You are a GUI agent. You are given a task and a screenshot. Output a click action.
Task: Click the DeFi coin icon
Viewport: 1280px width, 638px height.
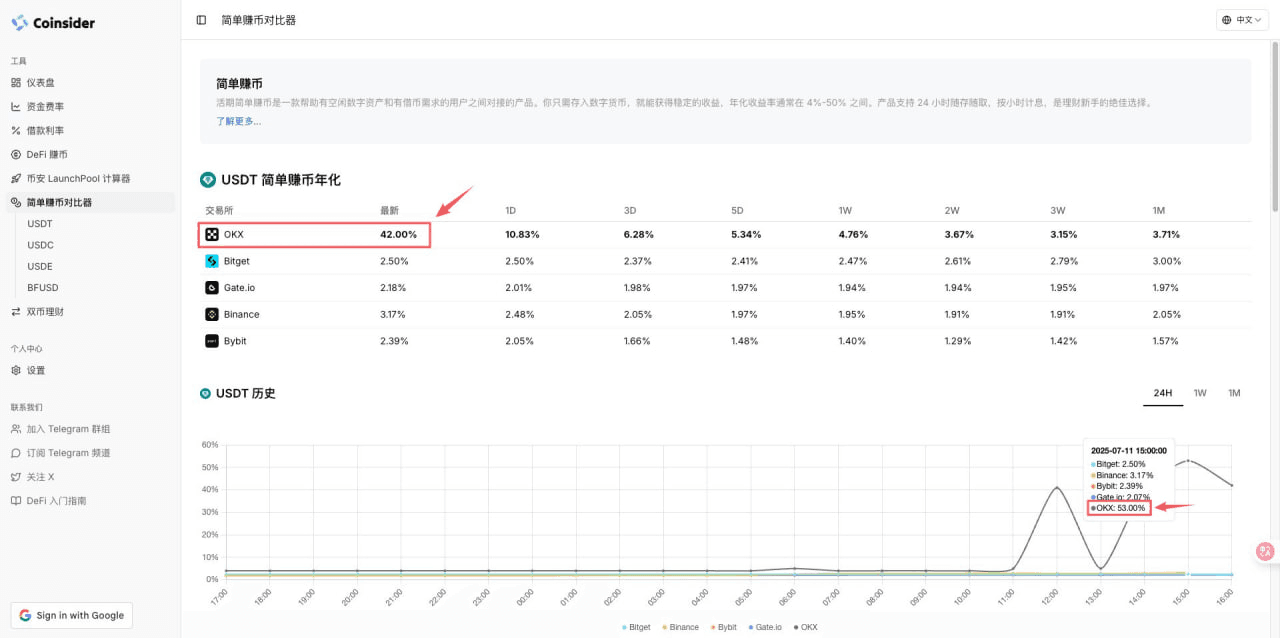(16, 154)
